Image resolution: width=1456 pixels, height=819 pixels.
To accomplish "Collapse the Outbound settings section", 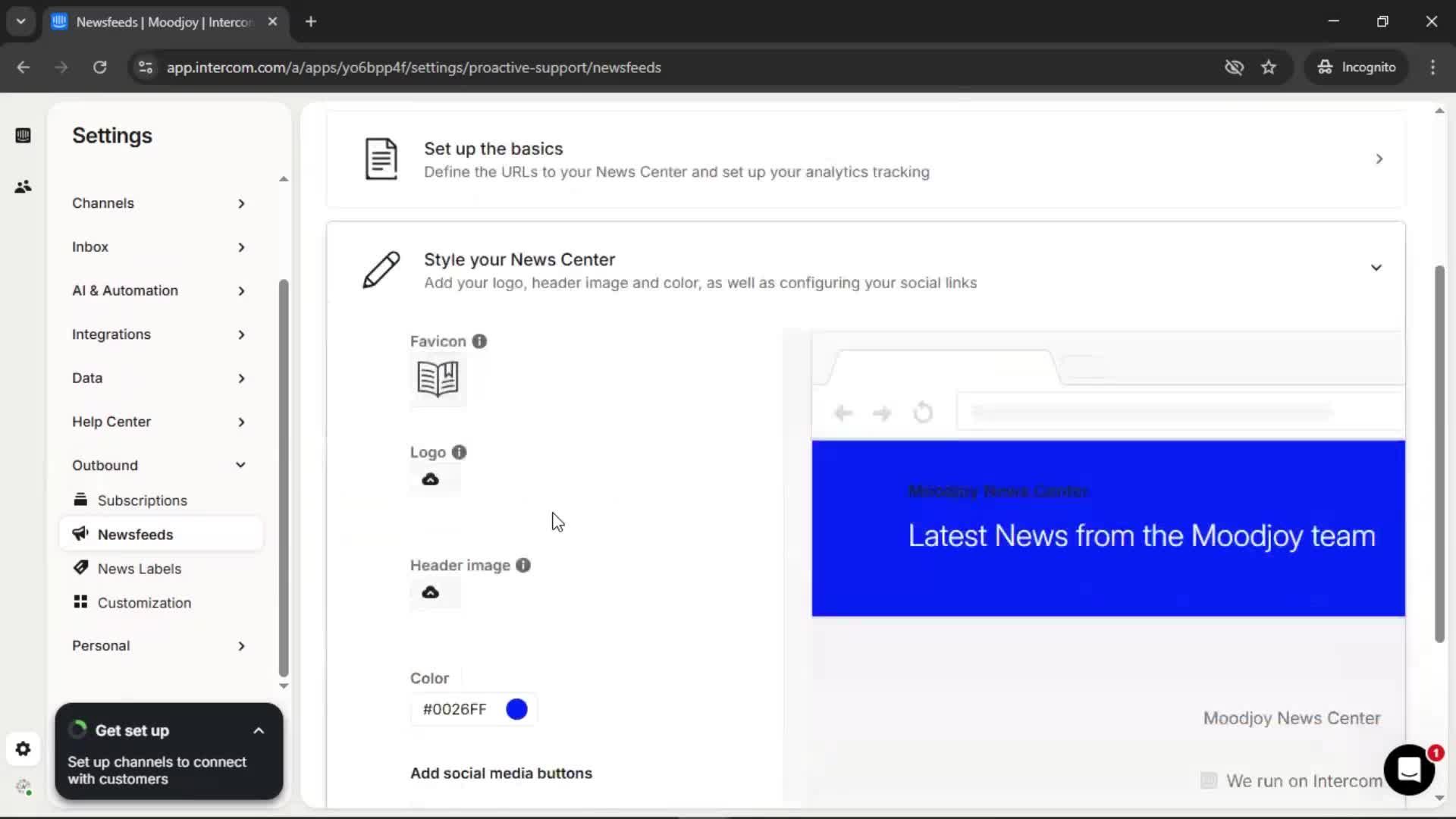I will click(x=159, y=466).
